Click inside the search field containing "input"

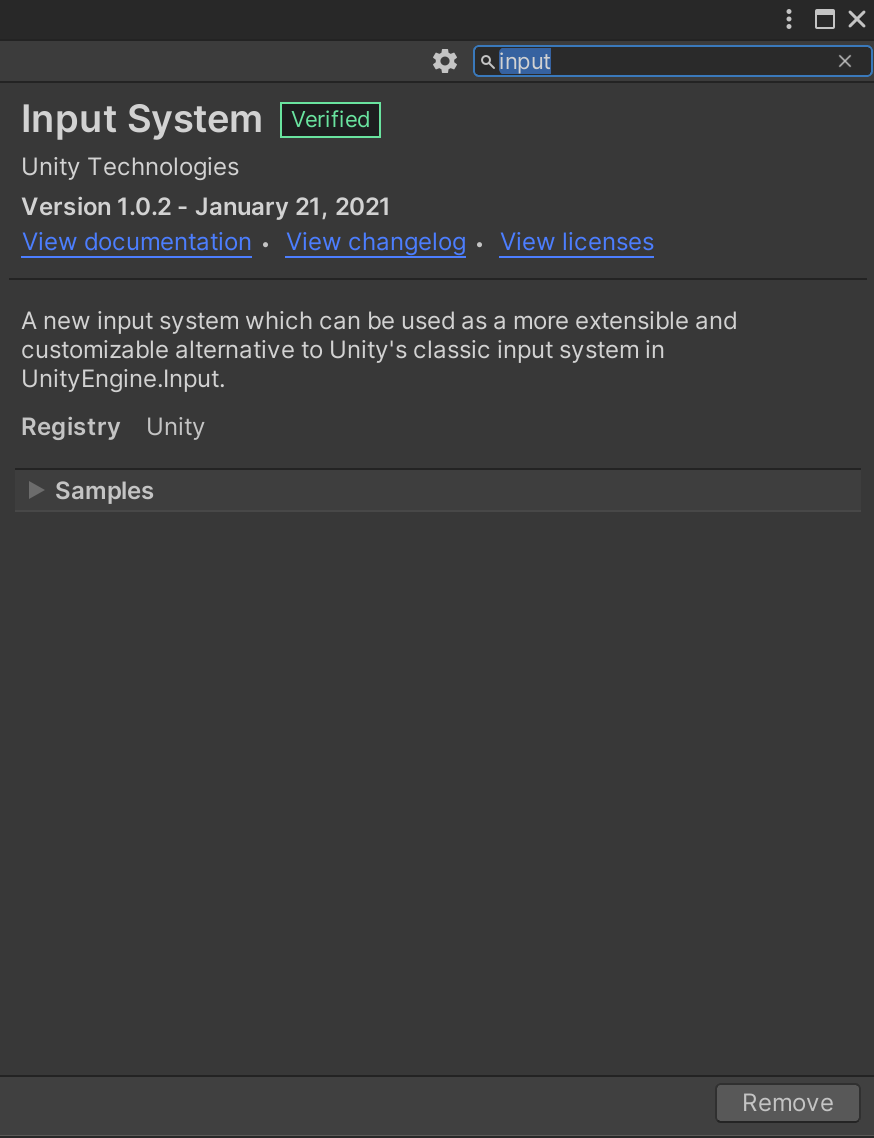click(673, 62)
